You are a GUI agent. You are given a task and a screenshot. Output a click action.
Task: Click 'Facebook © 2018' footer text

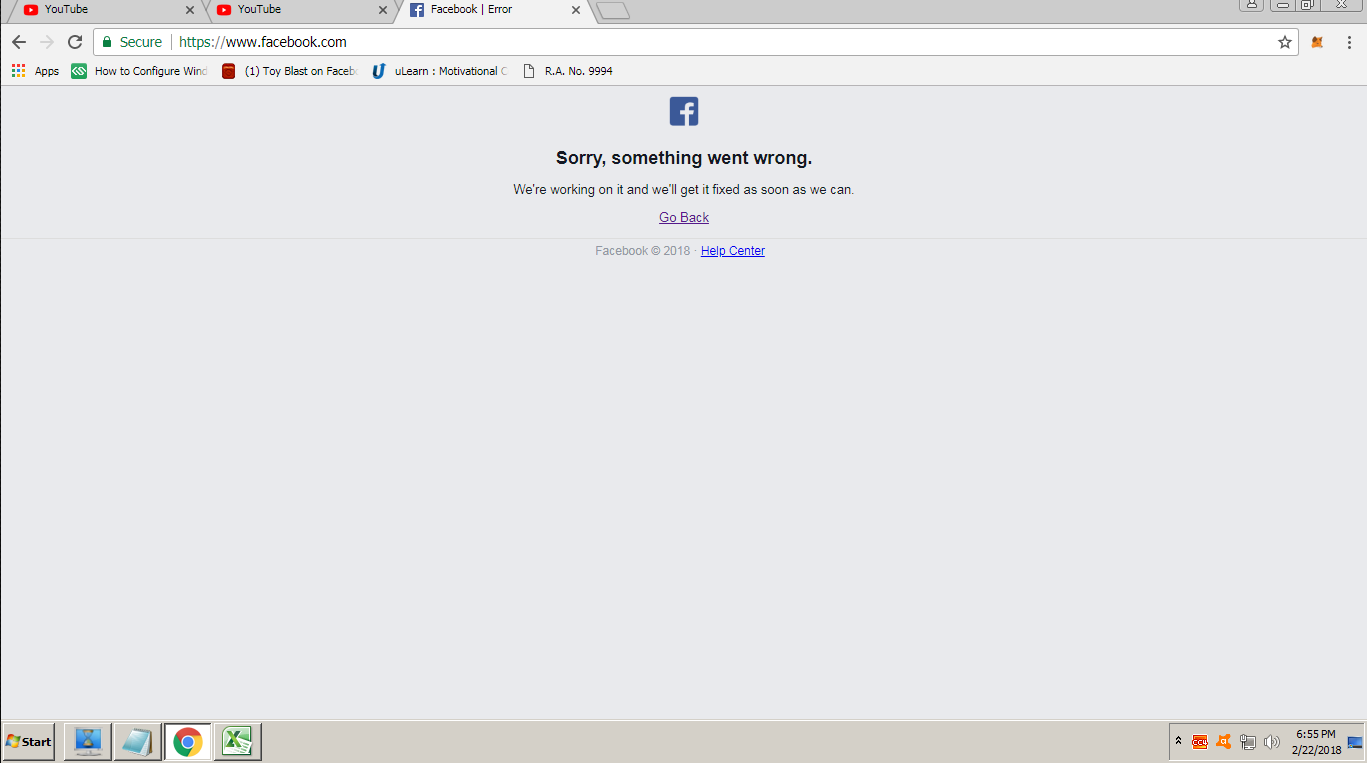[x=642, y=251]
